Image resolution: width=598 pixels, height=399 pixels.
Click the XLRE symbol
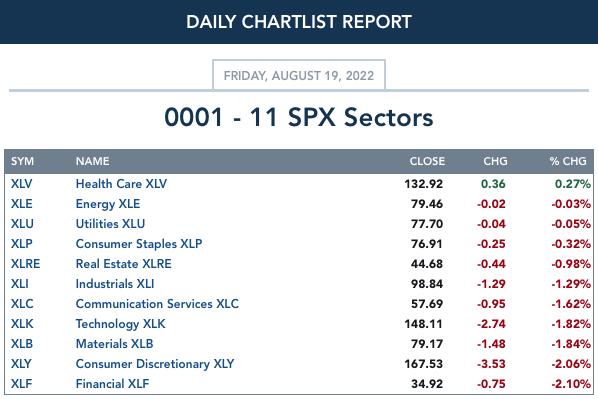(25, 264)
